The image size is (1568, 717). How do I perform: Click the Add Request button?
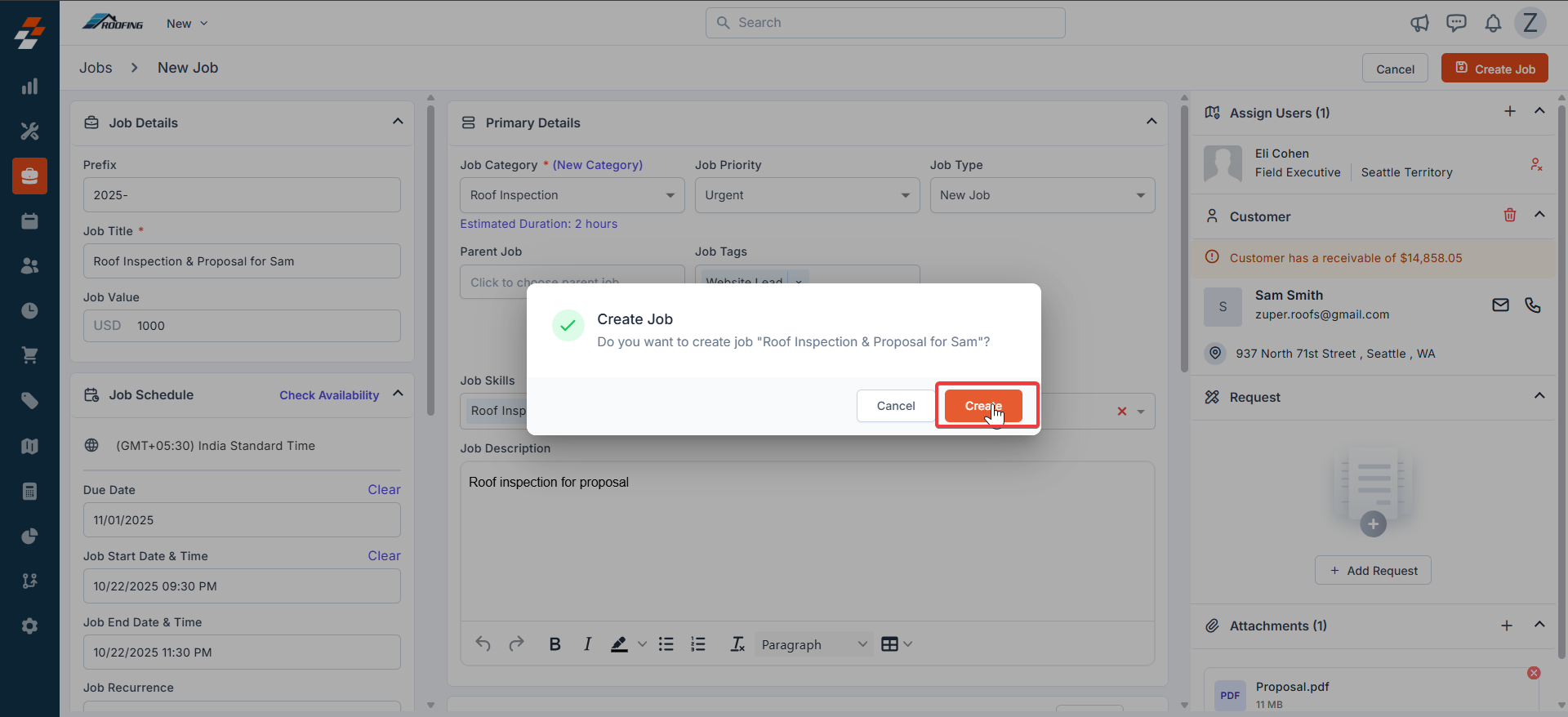pyautogui.click(x=1373, y=570)
